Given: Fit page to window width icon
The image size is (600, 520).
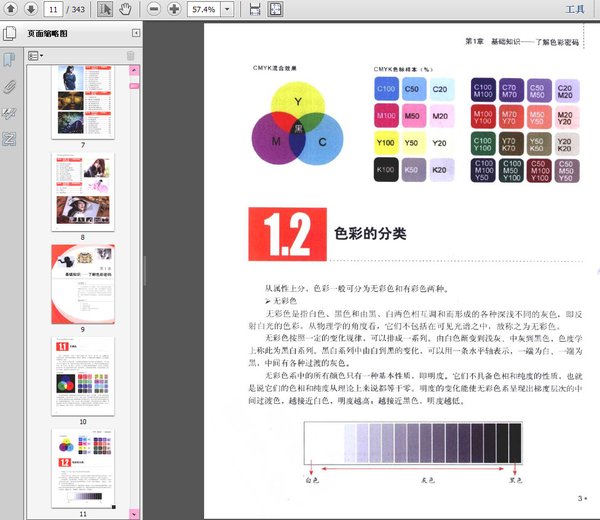Looking at the screenshot, I should pos(254,9).
